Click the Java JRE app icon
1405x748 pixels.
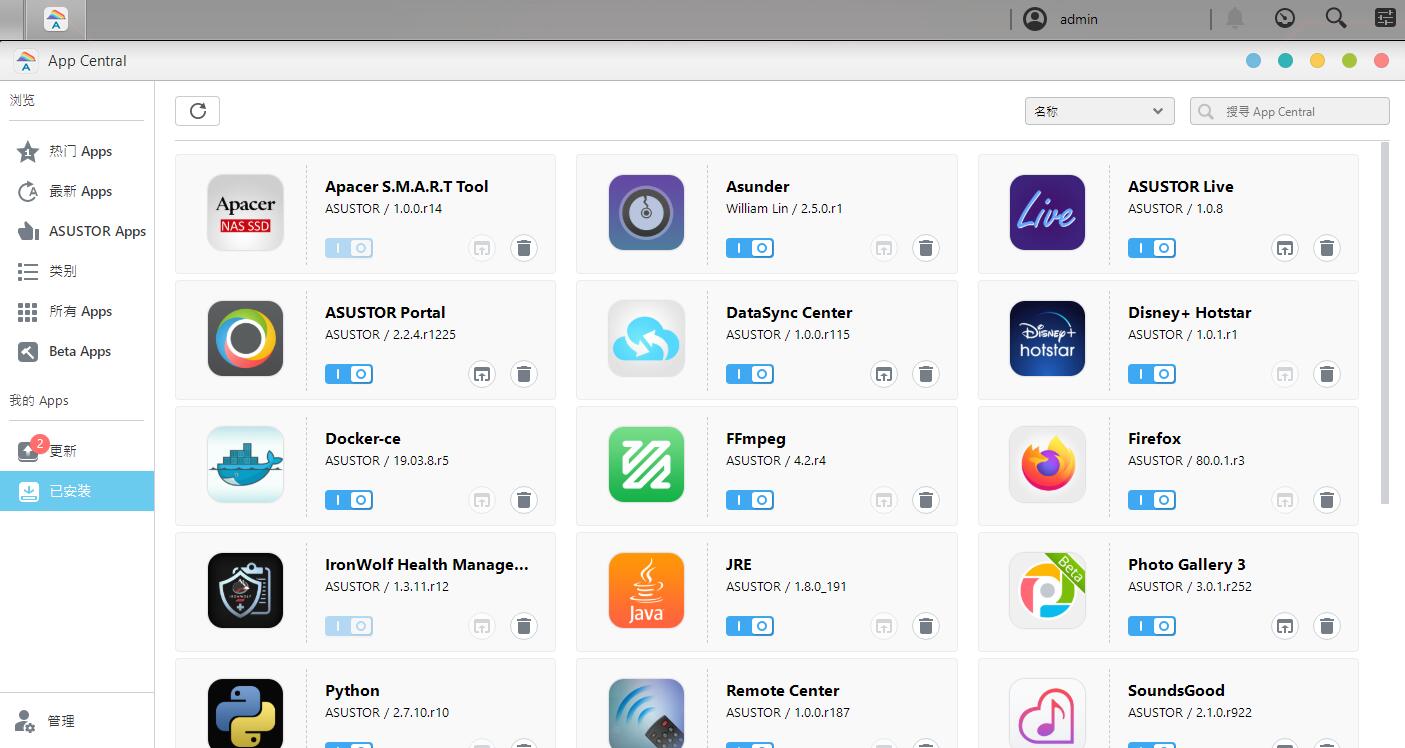(x=646, y=590)
